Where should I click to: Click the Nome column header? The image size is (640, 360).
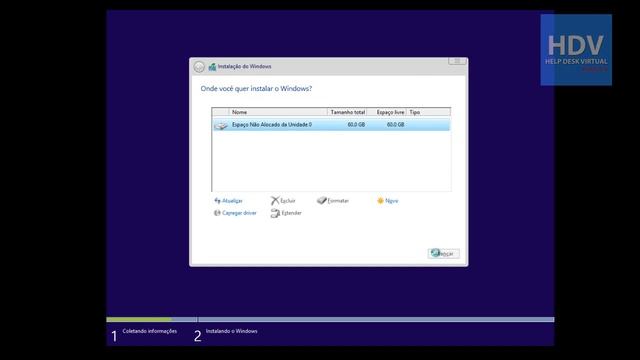click(x=278, y=112)
